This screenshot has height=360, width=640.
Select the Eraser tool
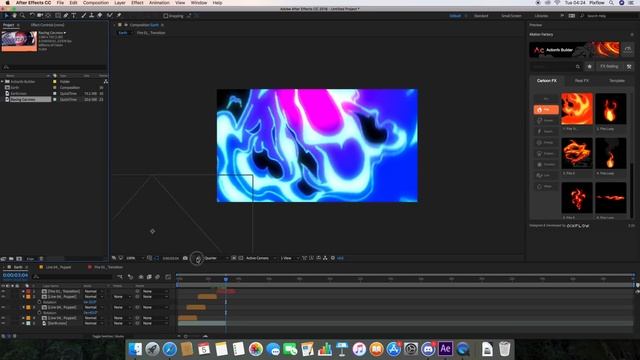tap(100, 16)
